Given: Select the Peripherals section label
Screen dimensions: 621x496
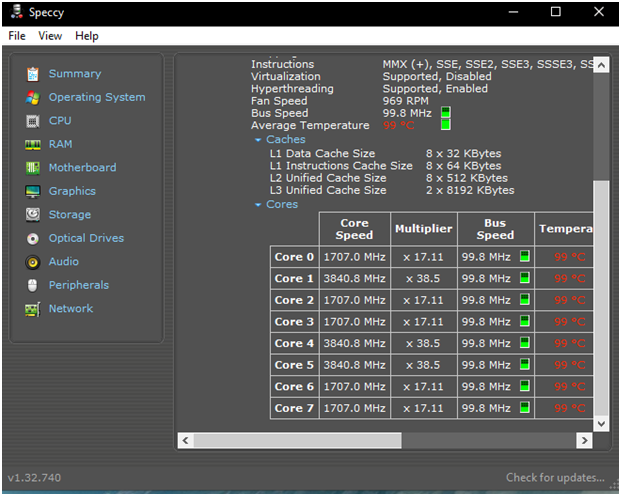Looking at the screenshot, I should (79, 285).
